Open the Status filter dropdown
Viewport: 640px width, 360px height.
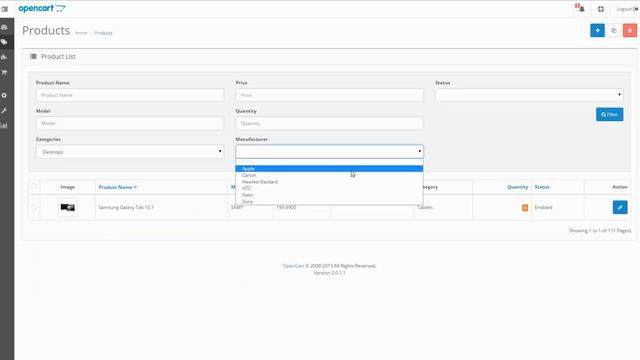tap(529, 95)
